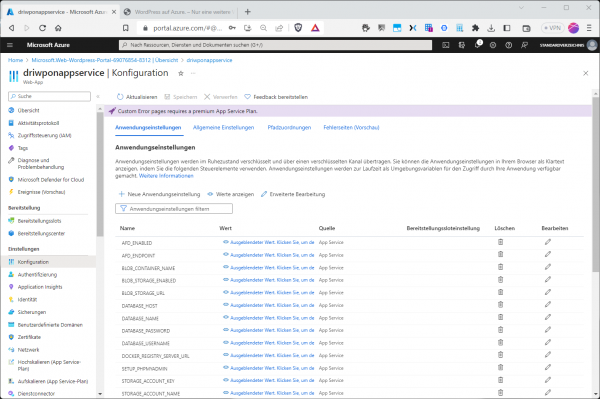
Task: Switch to Pfadzuordnungen tab
Action: (x=289, y=127)
